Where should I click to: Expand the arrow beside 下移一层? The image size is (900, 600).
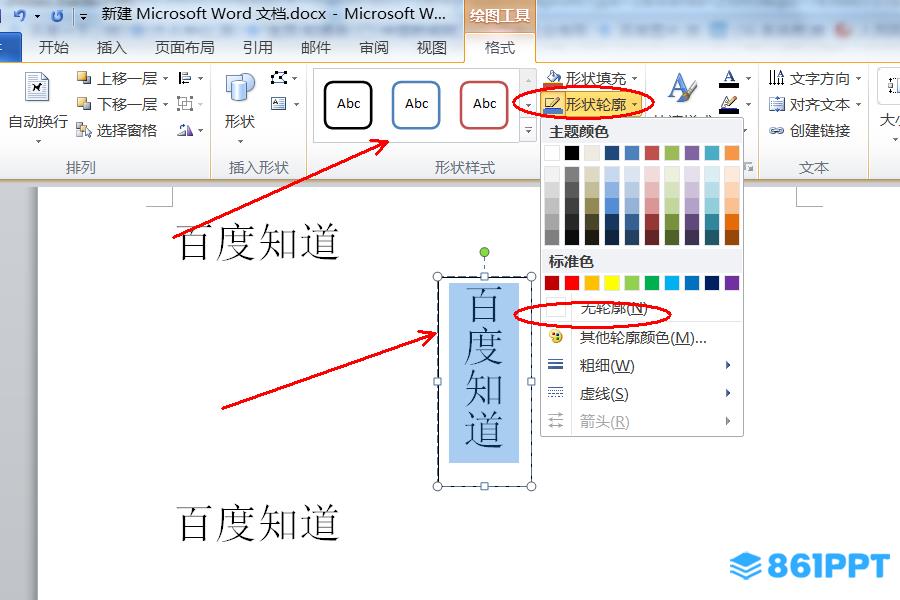[x=165, y=104]
